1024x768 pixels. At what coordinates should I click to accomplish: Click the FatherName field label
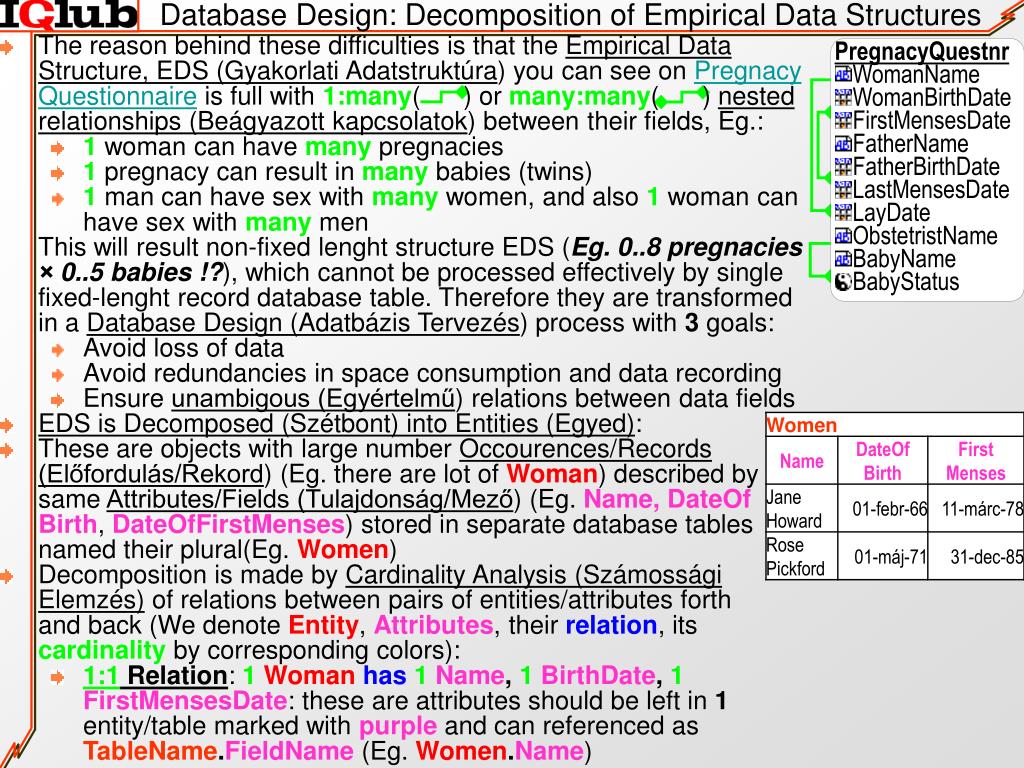[x=911, y=143]
